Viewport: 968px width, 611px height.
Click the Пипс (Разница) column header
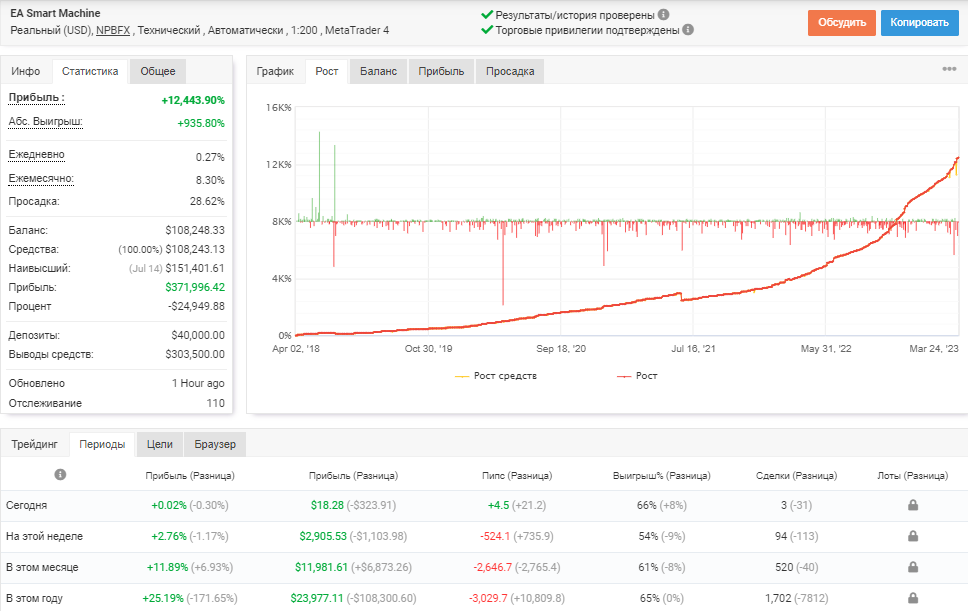coord(517,475)
